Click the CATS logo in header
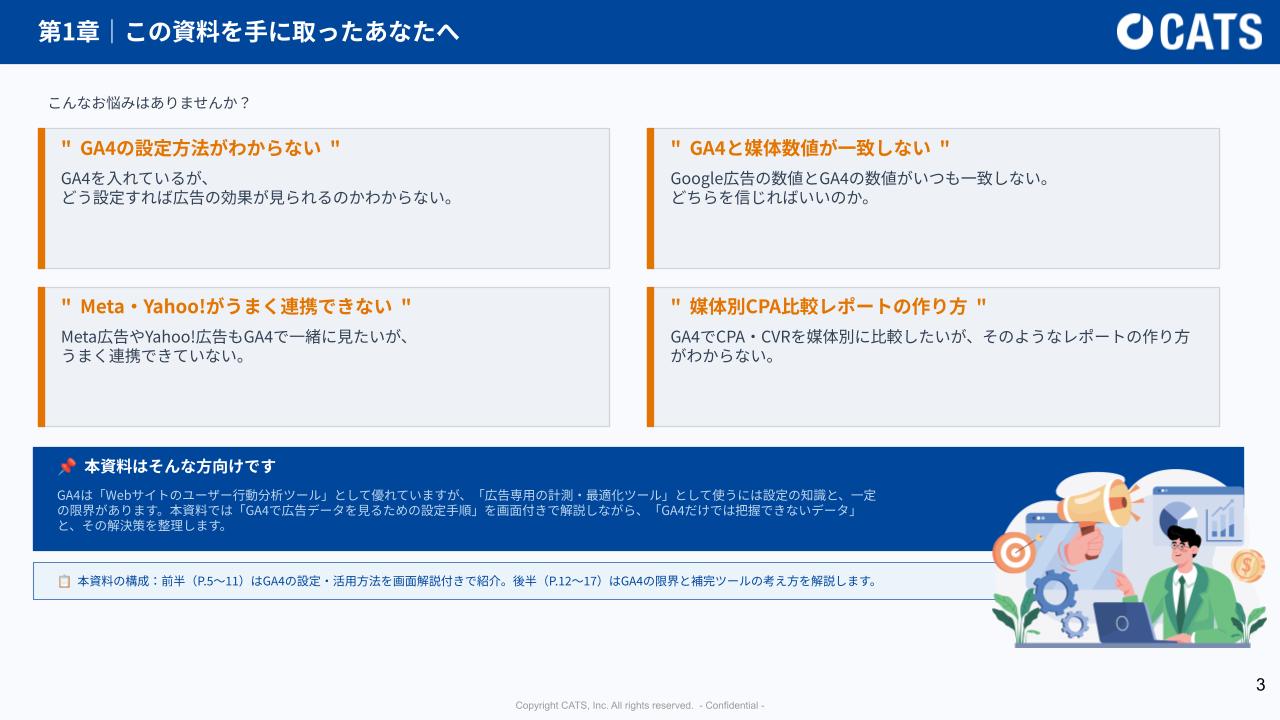This screenshot has height=720, width=1280. [x=1189, y=31]
